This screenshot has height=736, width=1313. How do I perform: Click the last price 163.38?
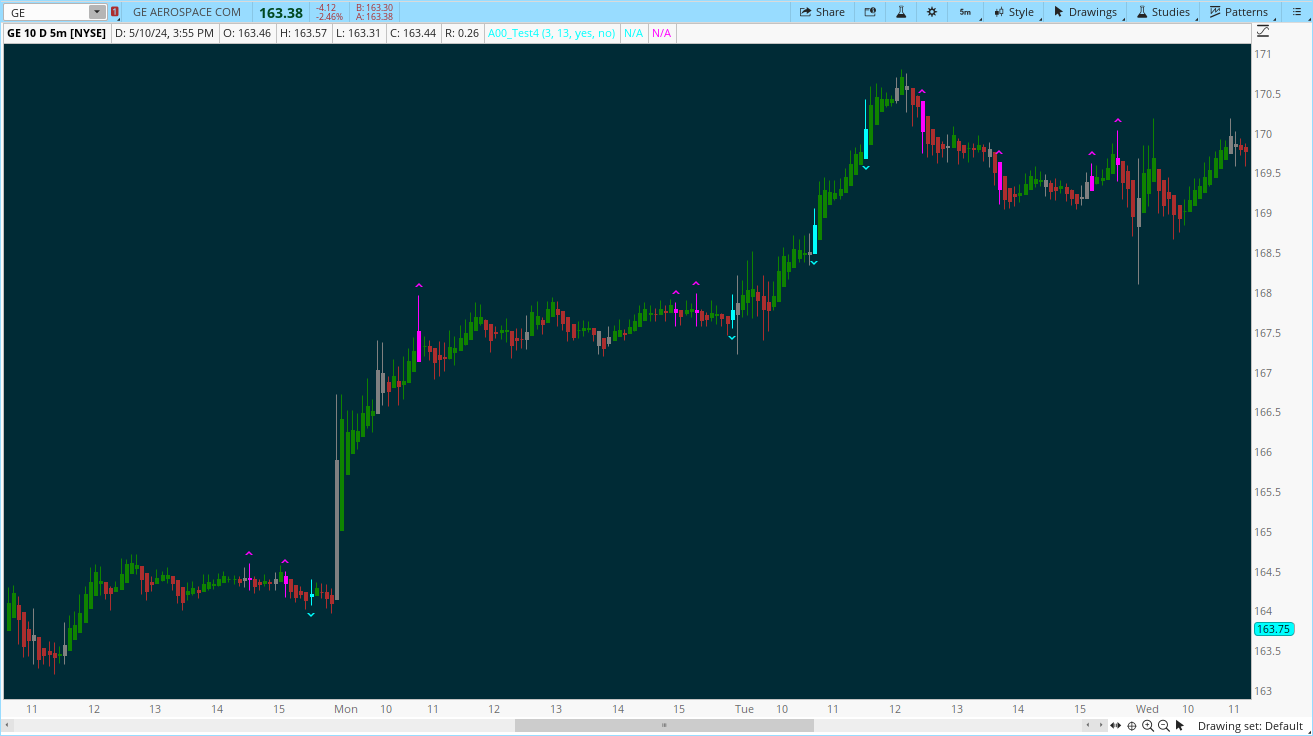[x=281, y=13]
